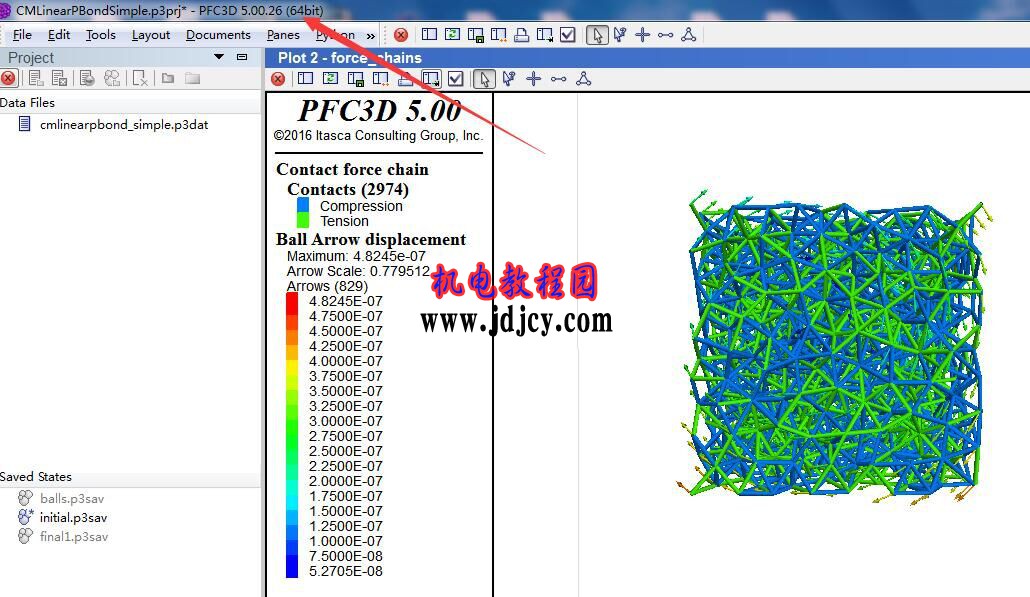Click light gray folder icon in Project toolbar
1030x597 pixels.
[192, 79]
